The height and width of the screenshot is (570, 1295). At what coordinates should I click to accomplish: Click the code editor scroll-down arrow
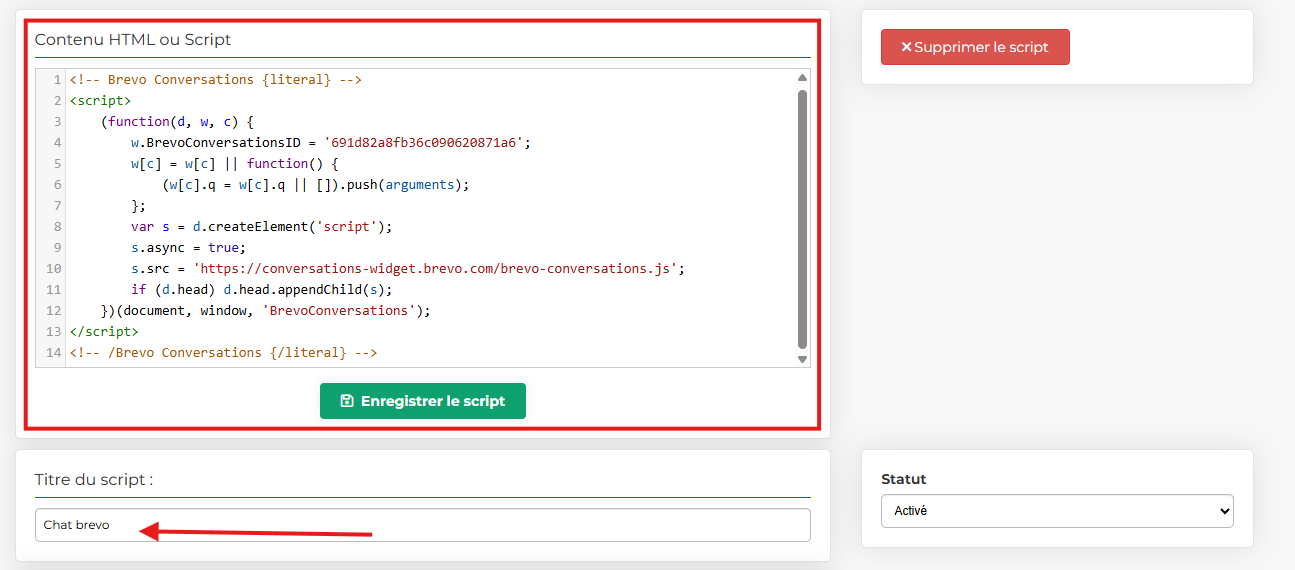(802, 359)
